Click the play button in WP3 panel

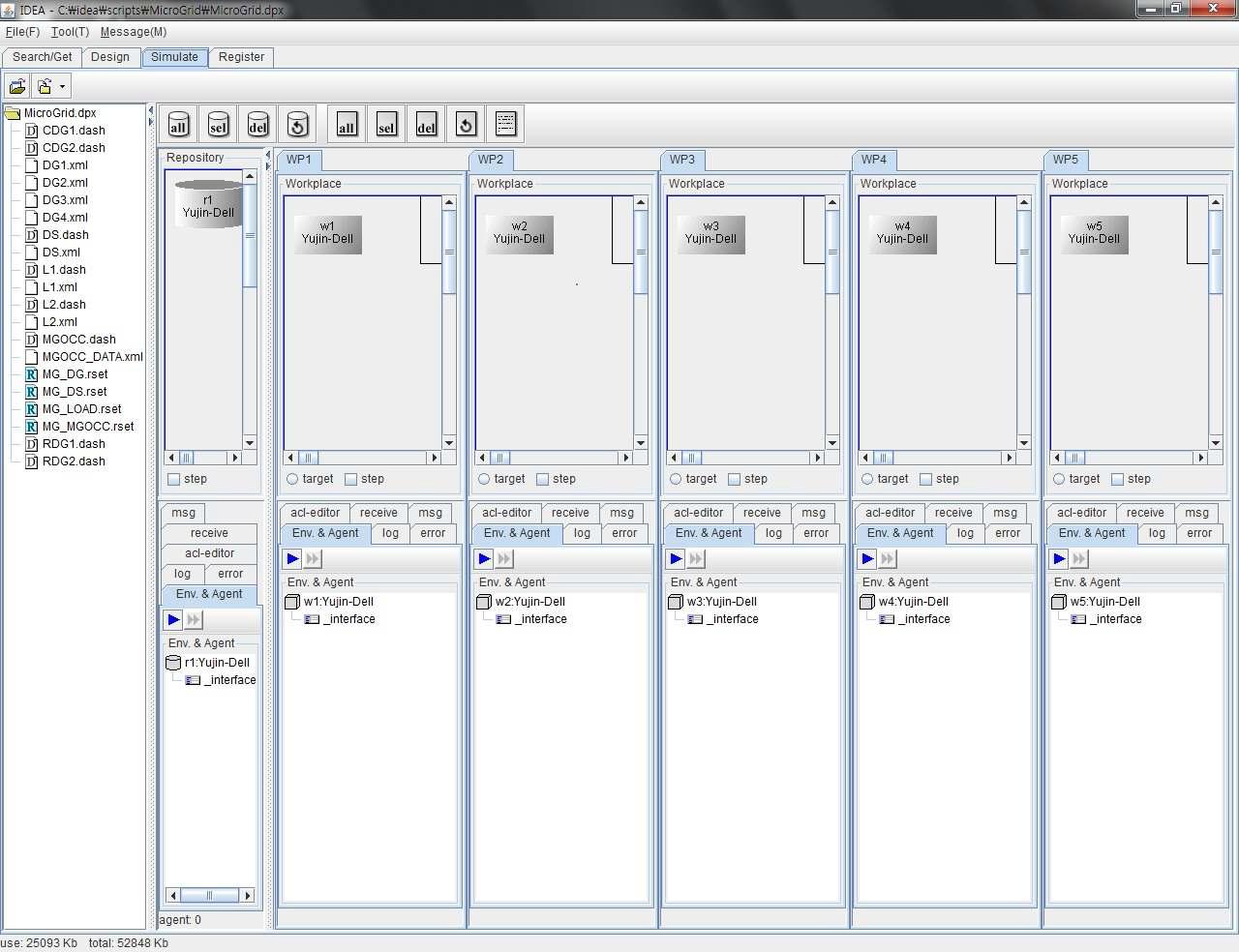(676, 558)
